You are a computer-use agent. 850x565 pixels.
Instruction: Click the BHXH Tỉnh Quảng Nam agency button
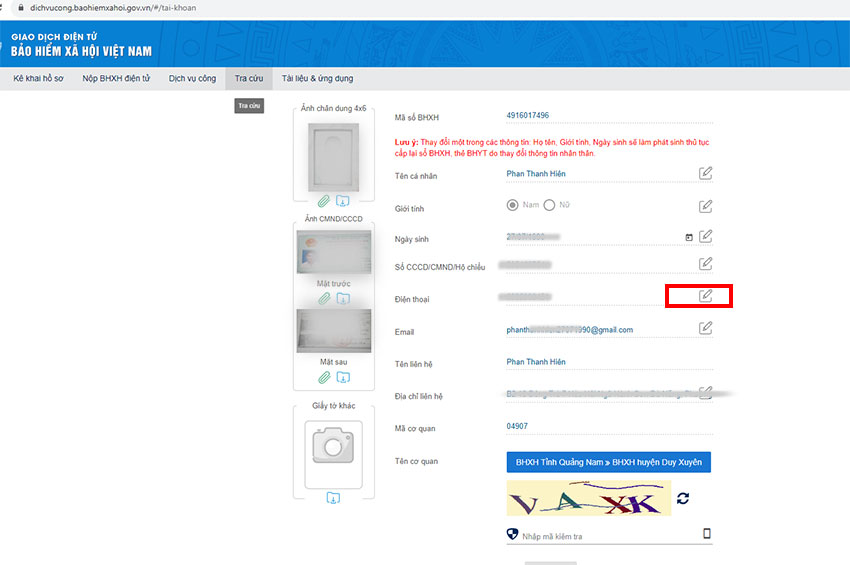tap(608, 462)
